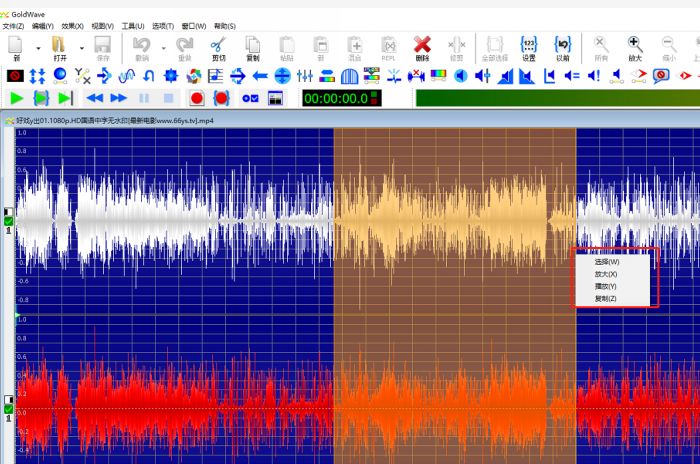Click the green level meter bar

pos(555,98)
